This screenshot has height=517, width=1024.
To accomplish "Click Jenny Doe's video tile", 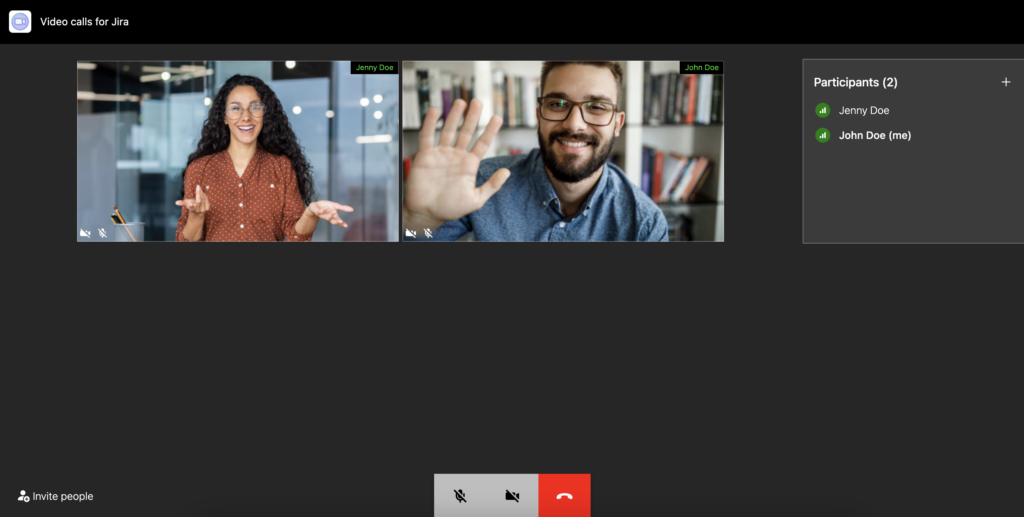I will point(238,151).
